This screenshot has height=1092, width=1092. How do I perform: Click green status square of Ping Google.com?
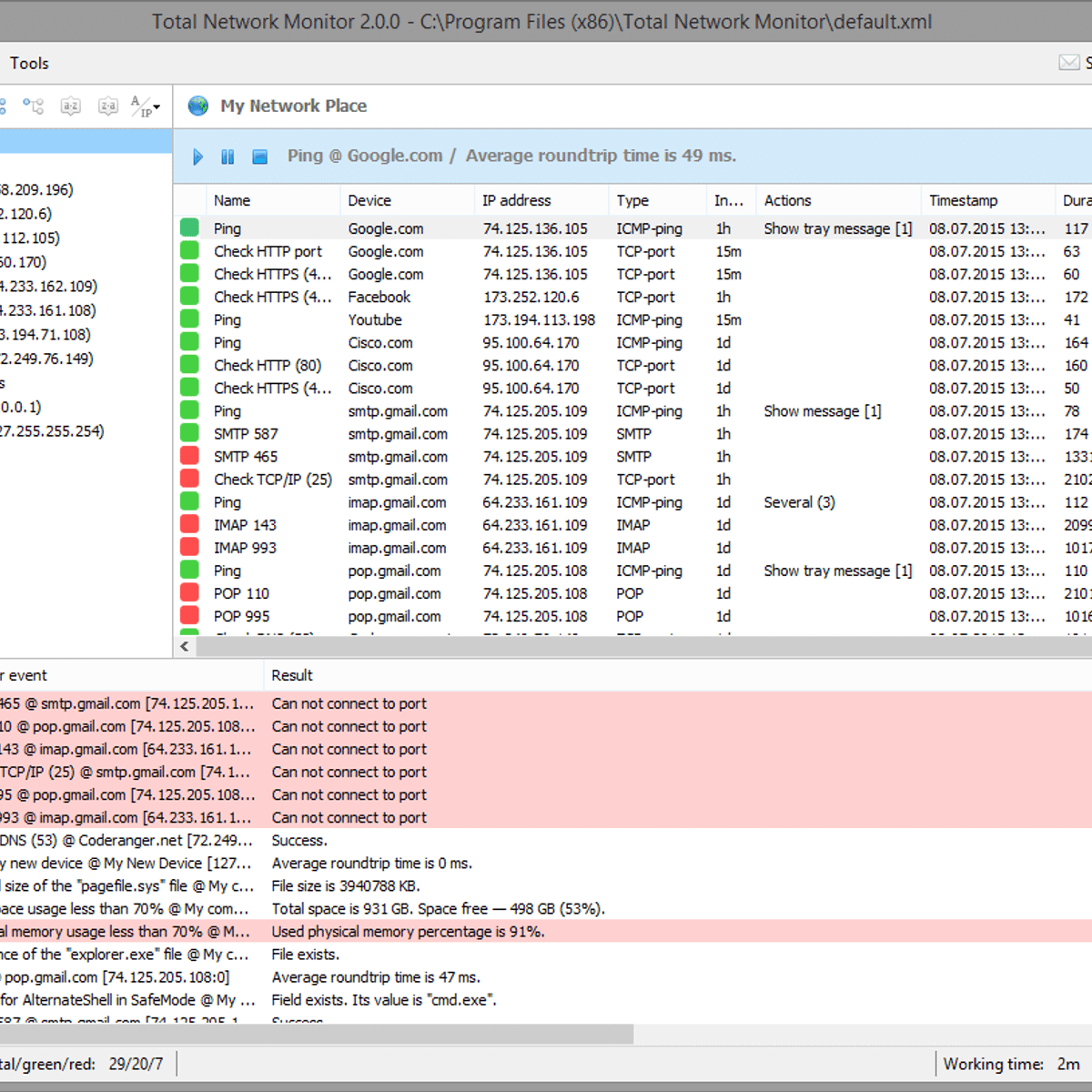tap(189, 227)
